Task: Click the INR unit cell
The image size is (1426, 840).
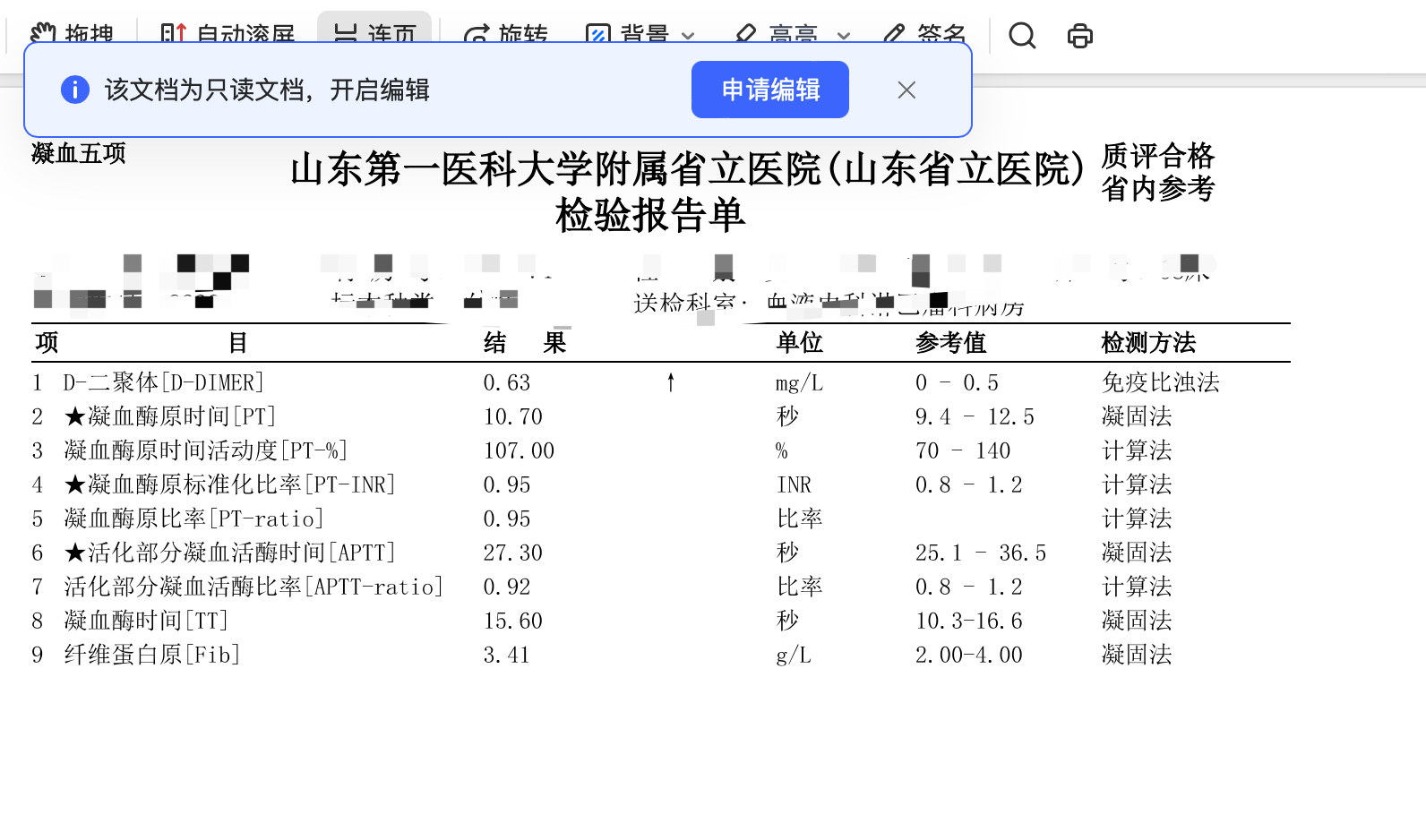Action: point(794,484)
